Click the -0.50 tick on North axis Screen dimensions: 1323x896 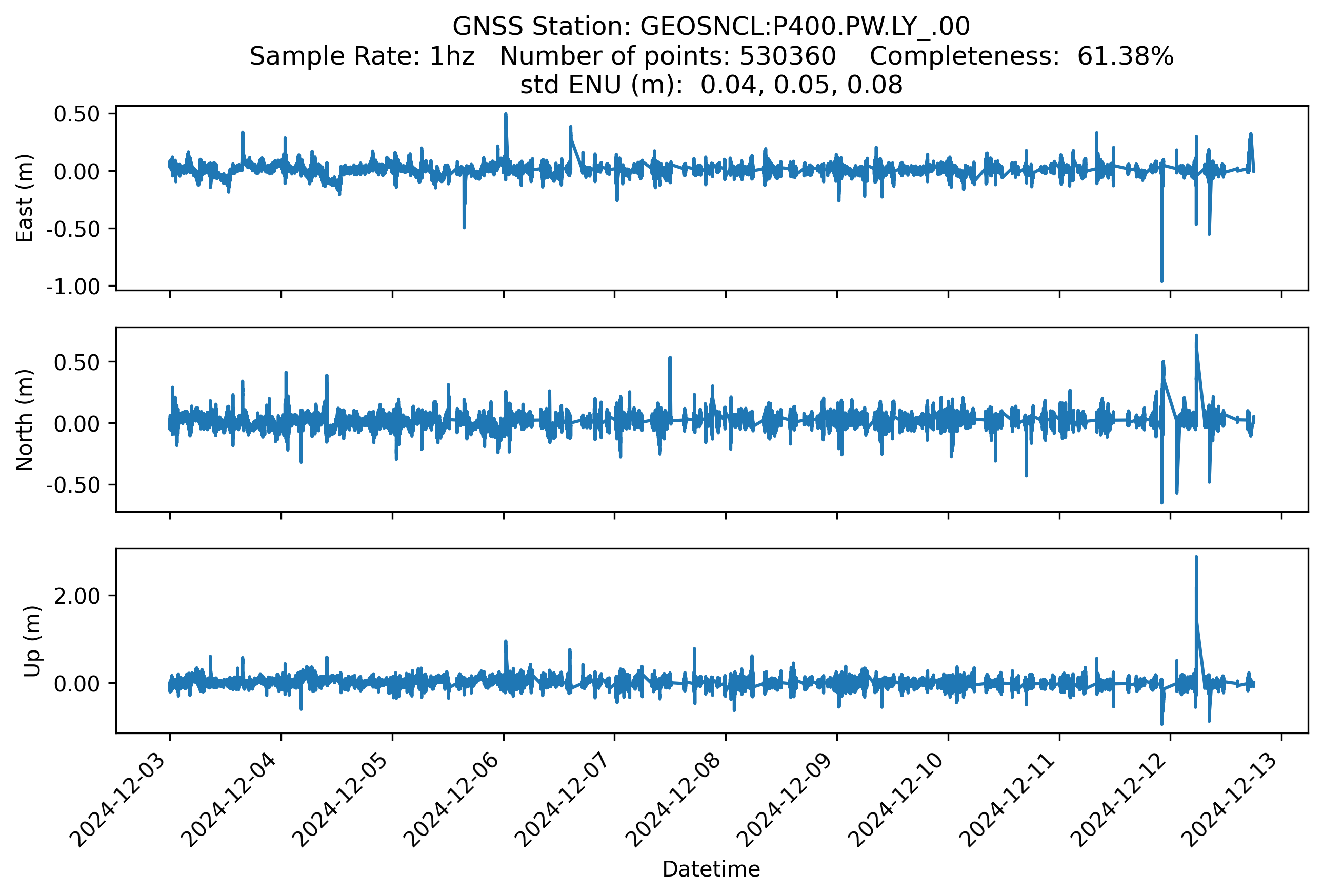73,485
